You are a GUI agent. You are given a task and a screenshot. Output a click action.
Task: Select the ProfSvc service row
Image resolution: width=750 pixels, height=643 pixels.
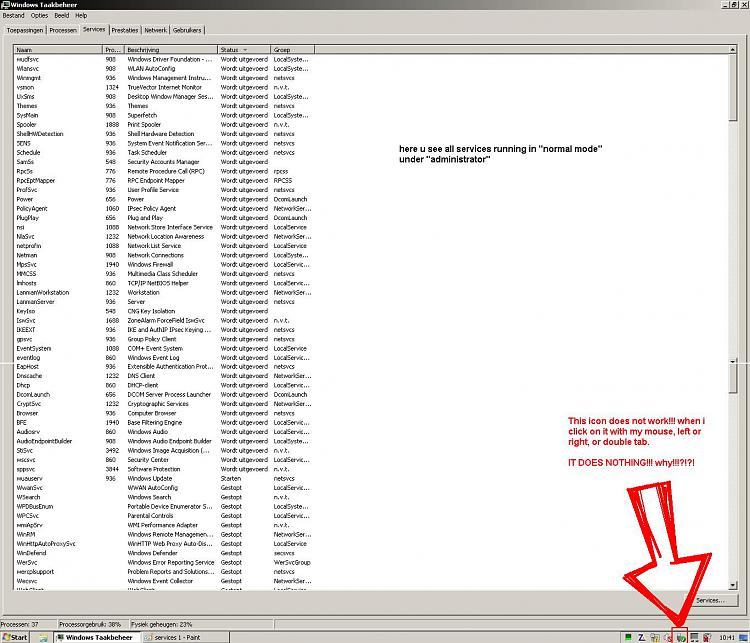[x=164, y=190]
